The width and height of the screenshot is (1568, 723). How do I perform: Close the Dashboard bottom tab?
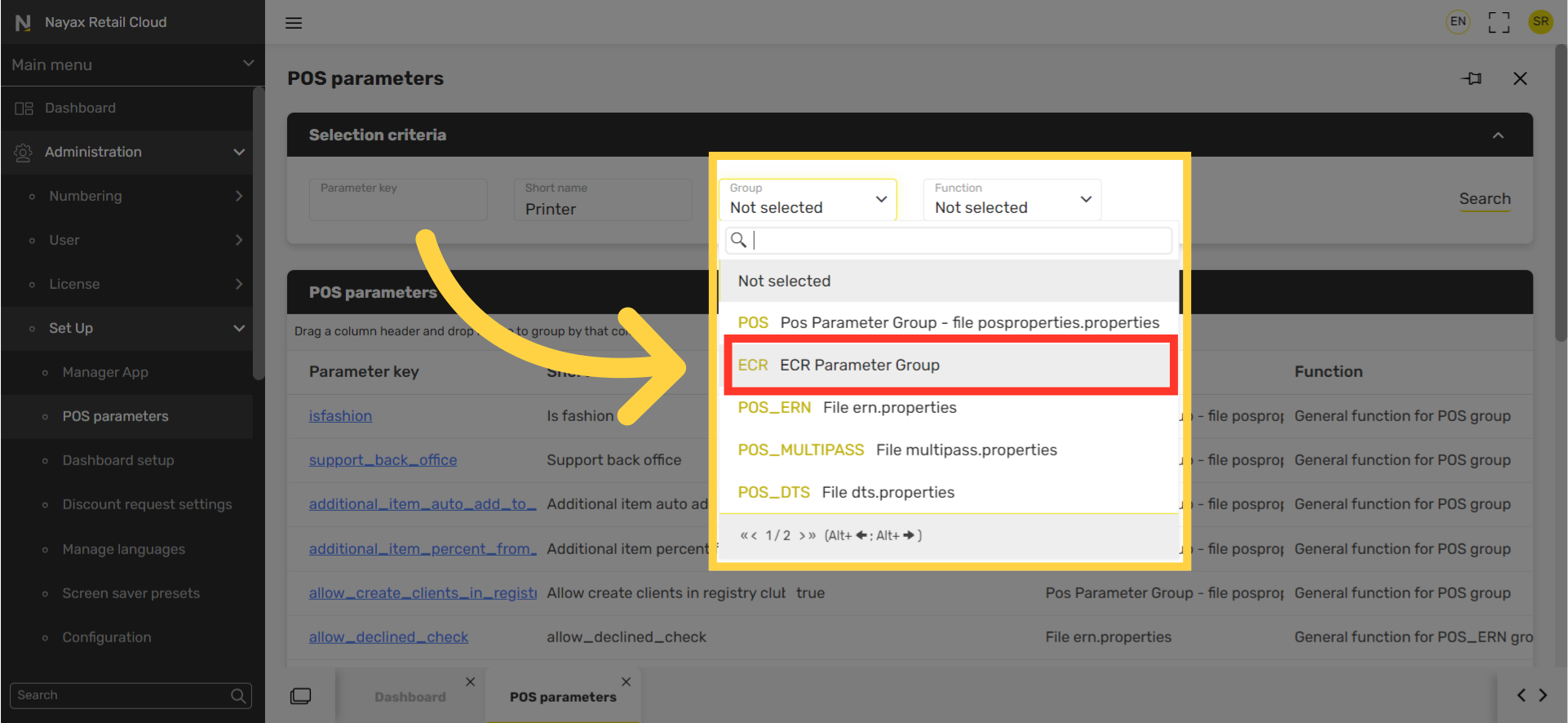pyautogui.click(x=470, y=681)
